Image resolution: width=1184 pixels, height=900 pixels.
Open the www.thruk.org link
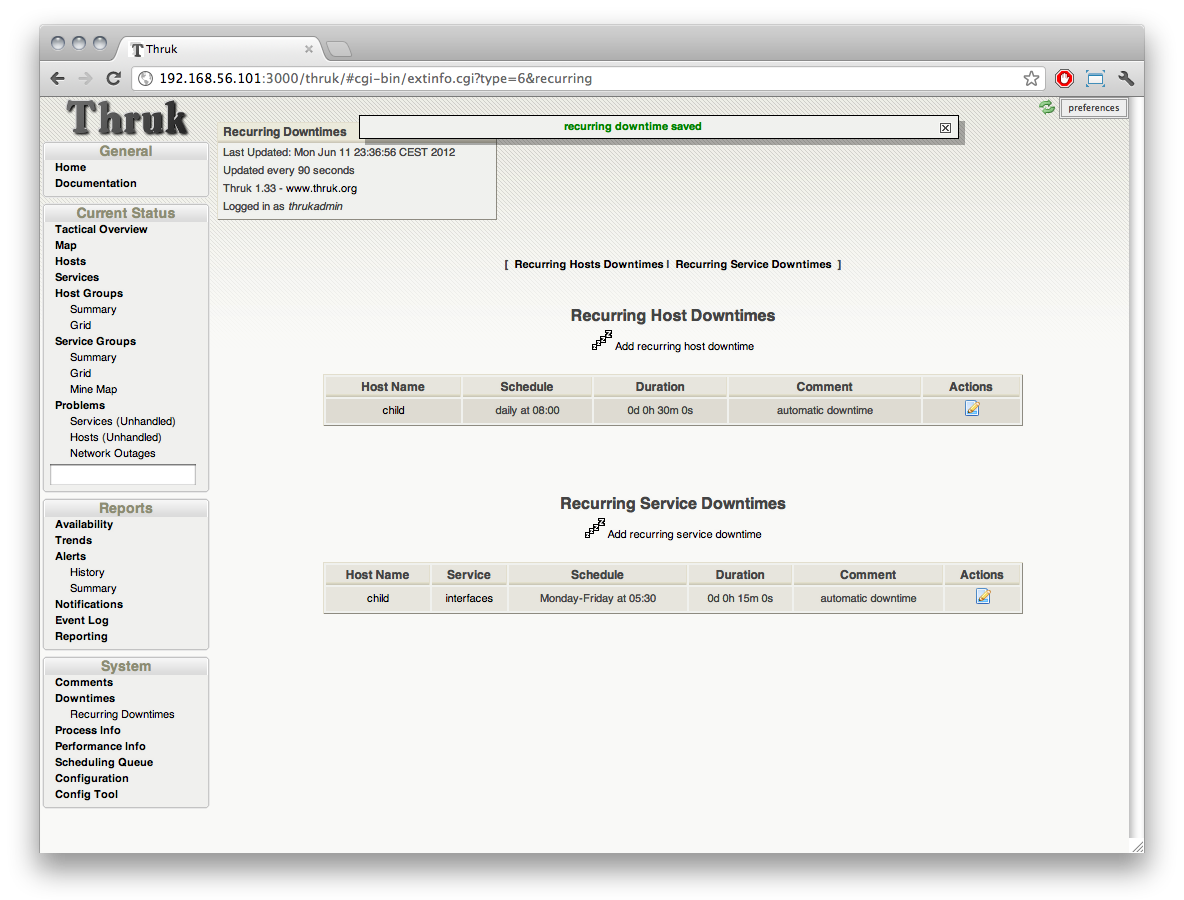point(321,188)
